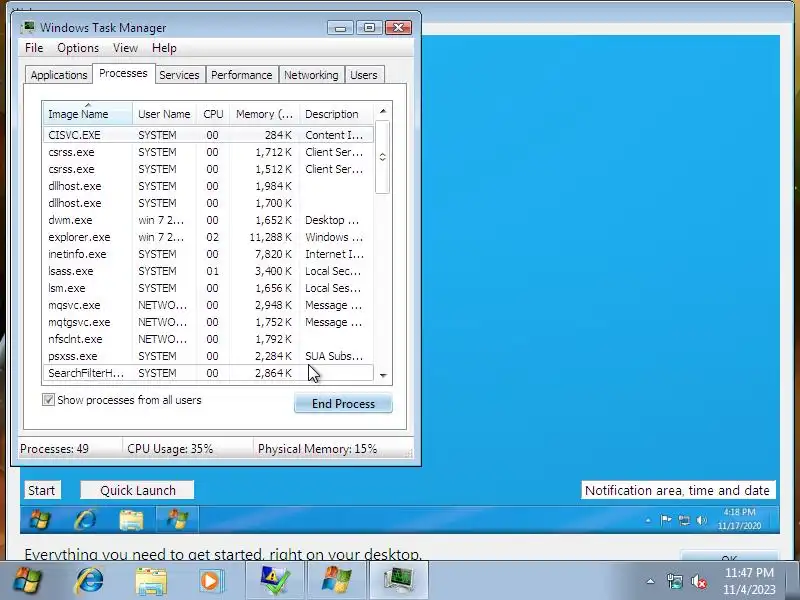Image resolution: width=800 pixels, height=600 pixels.
Task: Click the process list scrollbar thumb
Action: pos(383,157)
